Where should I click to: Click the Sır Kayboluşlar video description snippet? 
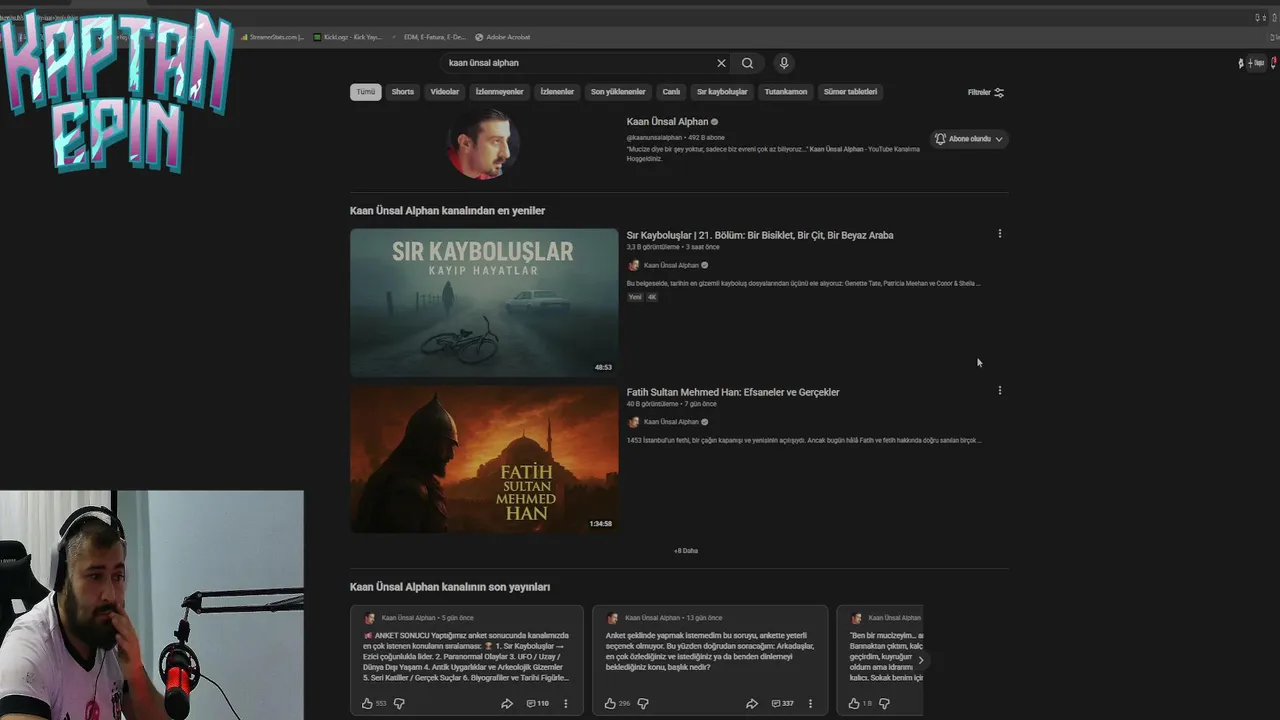click(803, 283)
